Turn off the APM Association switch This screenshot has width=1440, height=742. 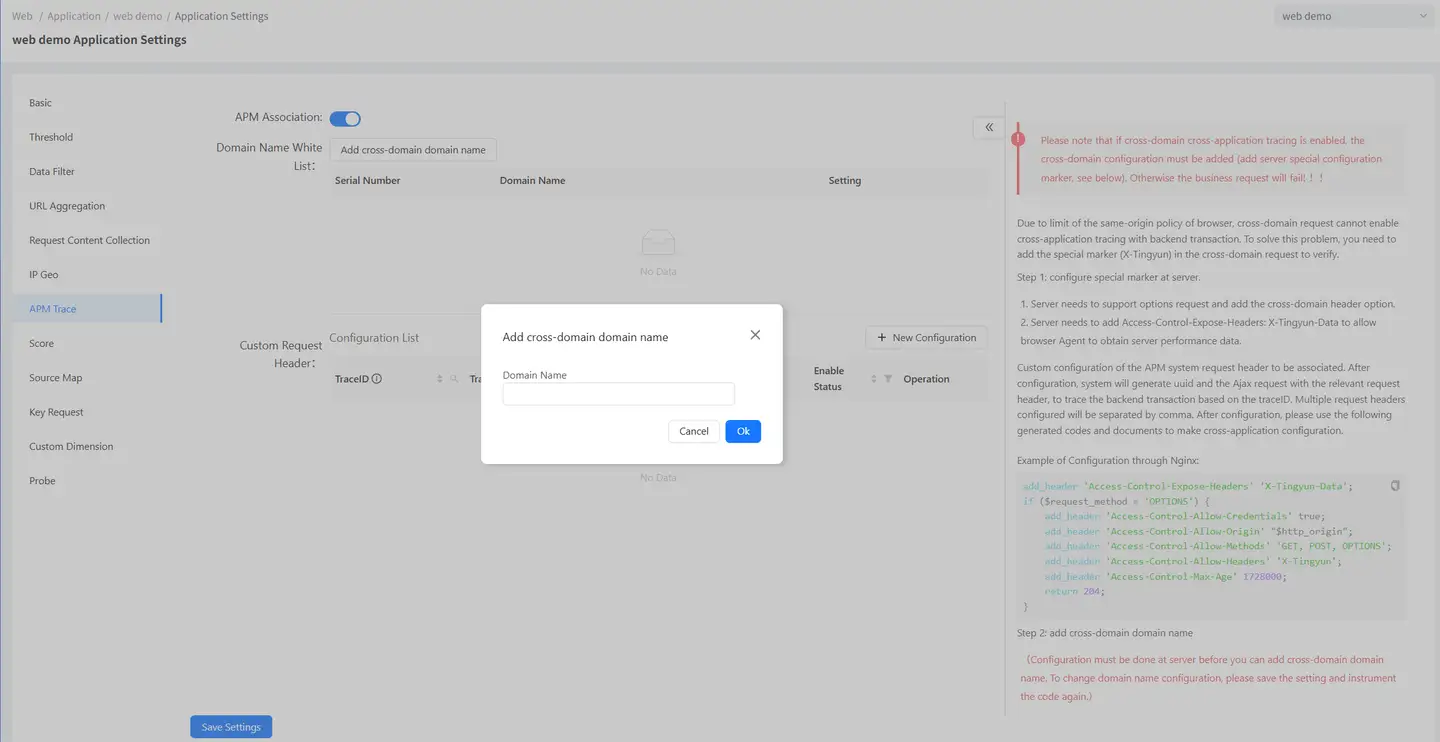pyautogui.click(x=345, y=119)
